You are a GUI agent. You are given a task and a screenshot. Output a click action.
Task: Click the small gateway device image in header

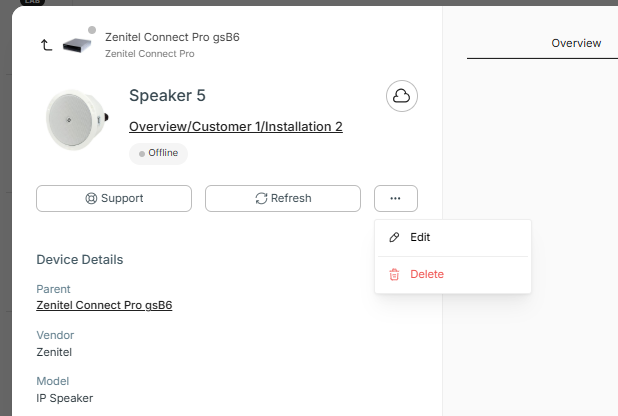pos(77,45)
